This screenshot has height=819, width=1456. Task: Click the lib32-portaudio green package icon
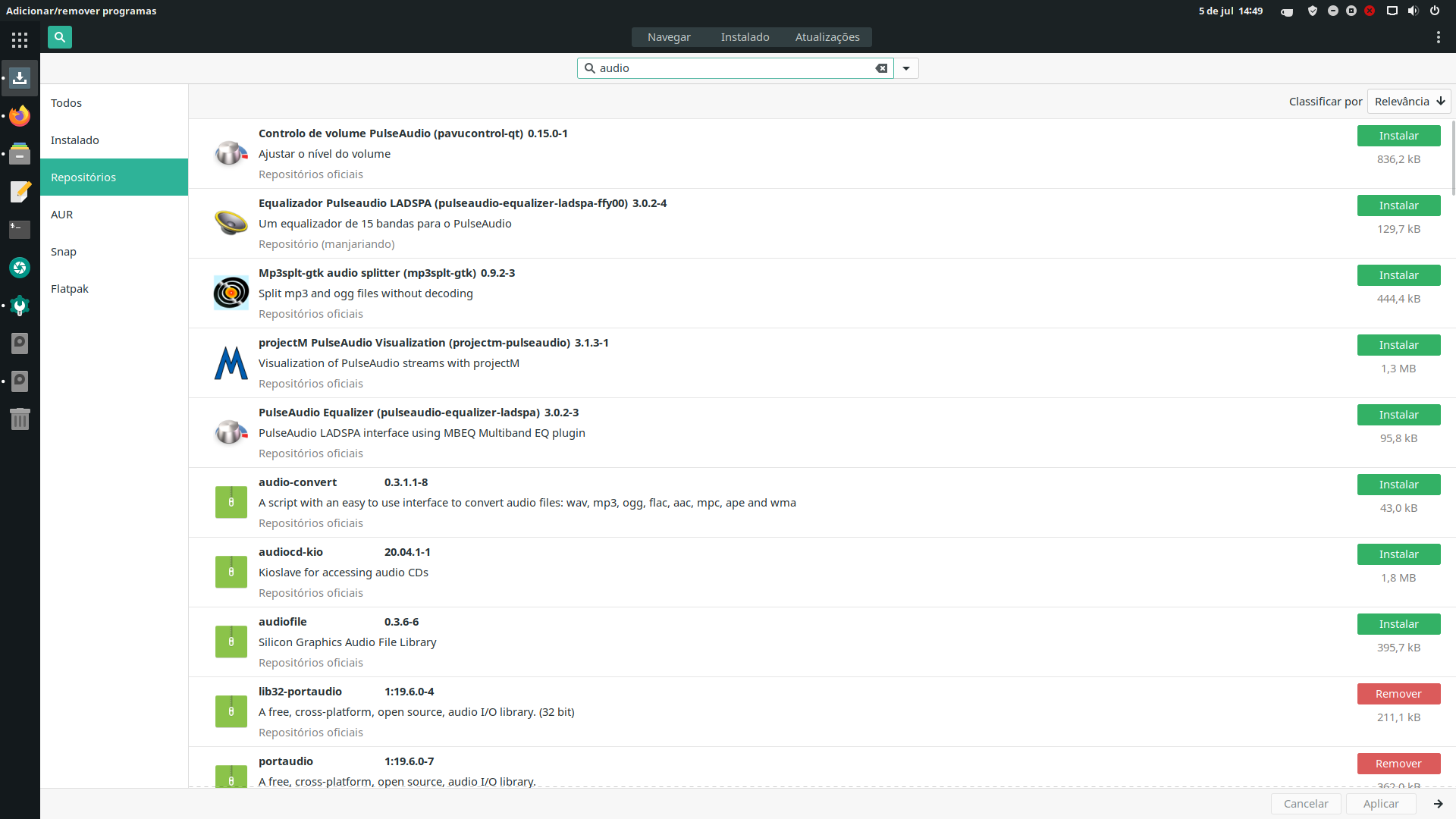[x=231, y=711]
